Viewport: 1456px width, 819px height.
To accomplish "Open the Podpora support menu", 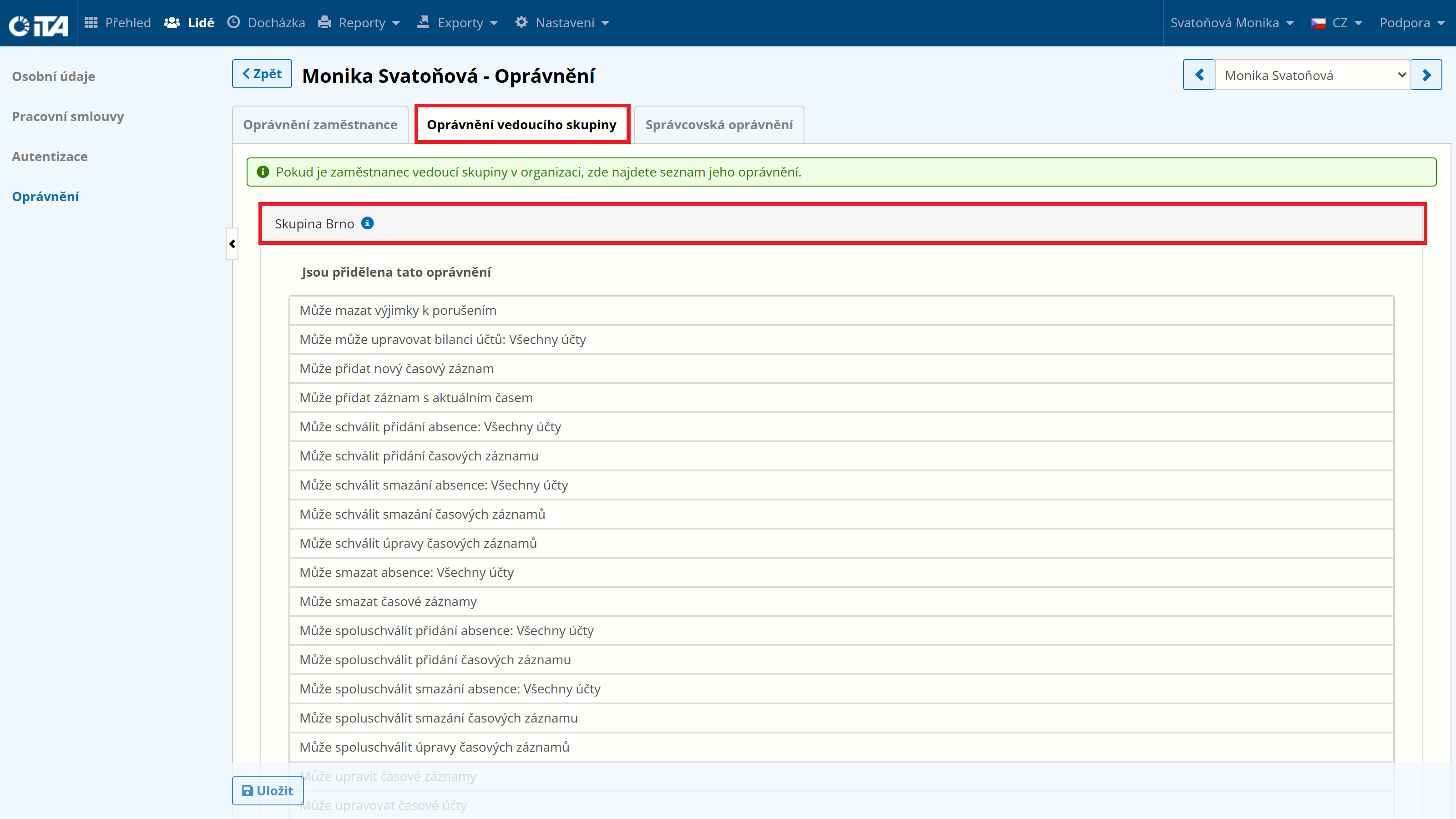I will tap(1412, 23).
